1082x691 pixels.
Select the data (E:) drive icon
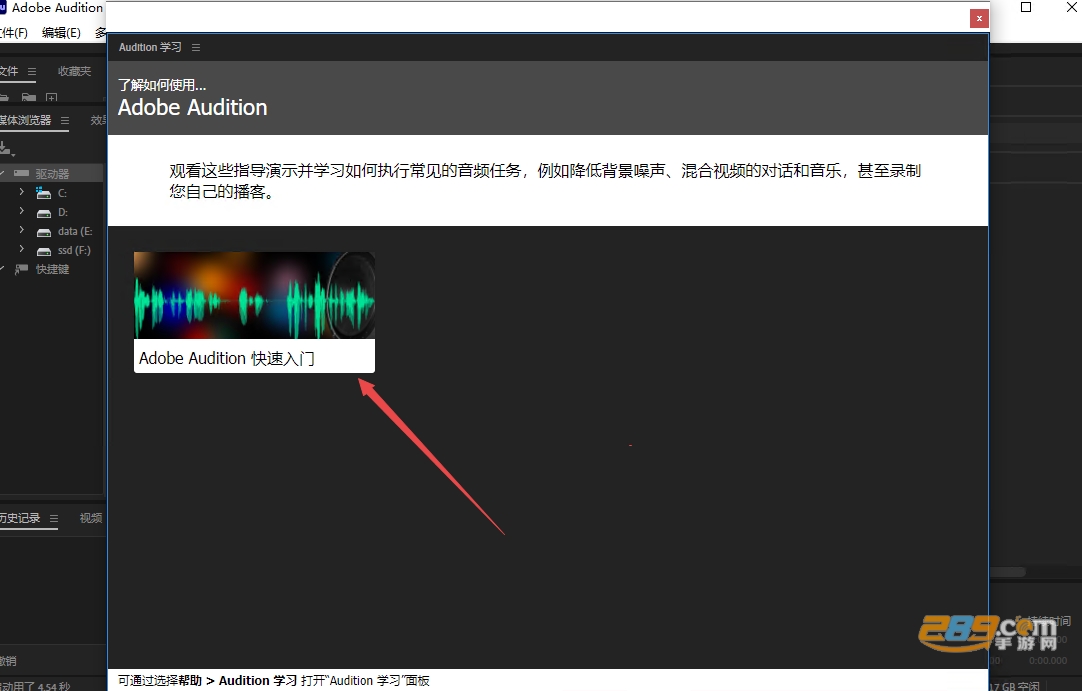coord(43,232)
